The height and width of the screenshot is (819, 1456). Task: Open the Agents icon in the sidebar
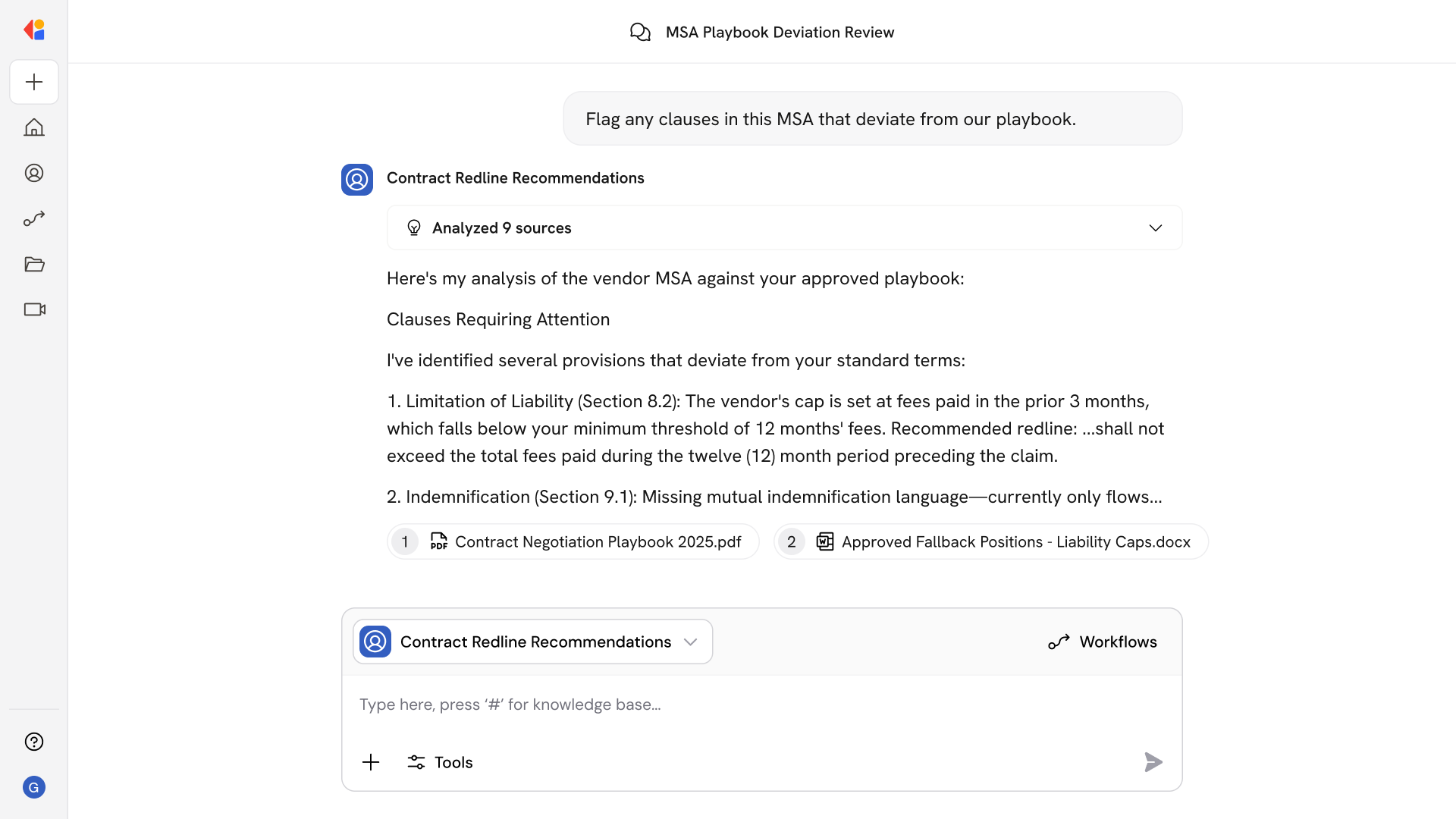click(34, 173)
